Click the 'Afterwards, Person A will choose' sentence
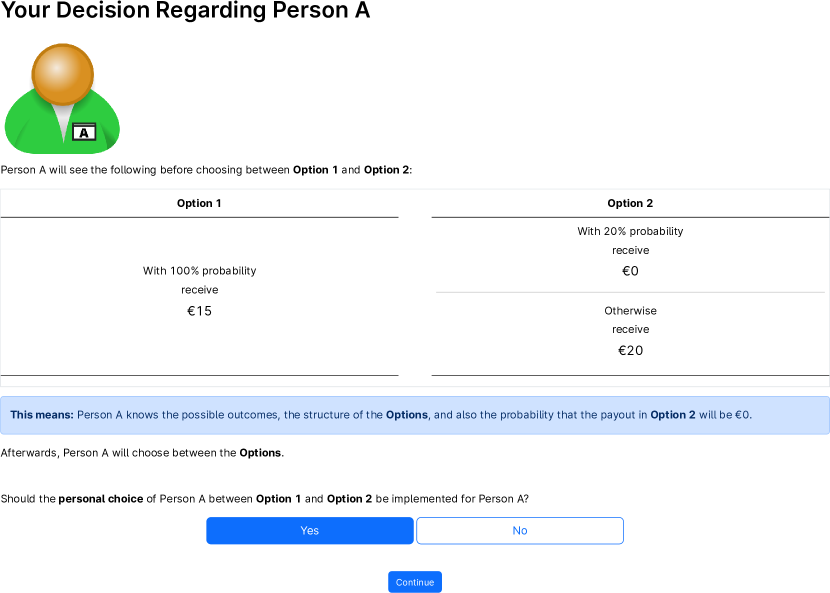This screenshot has width=830, height=593. point(142,453)
